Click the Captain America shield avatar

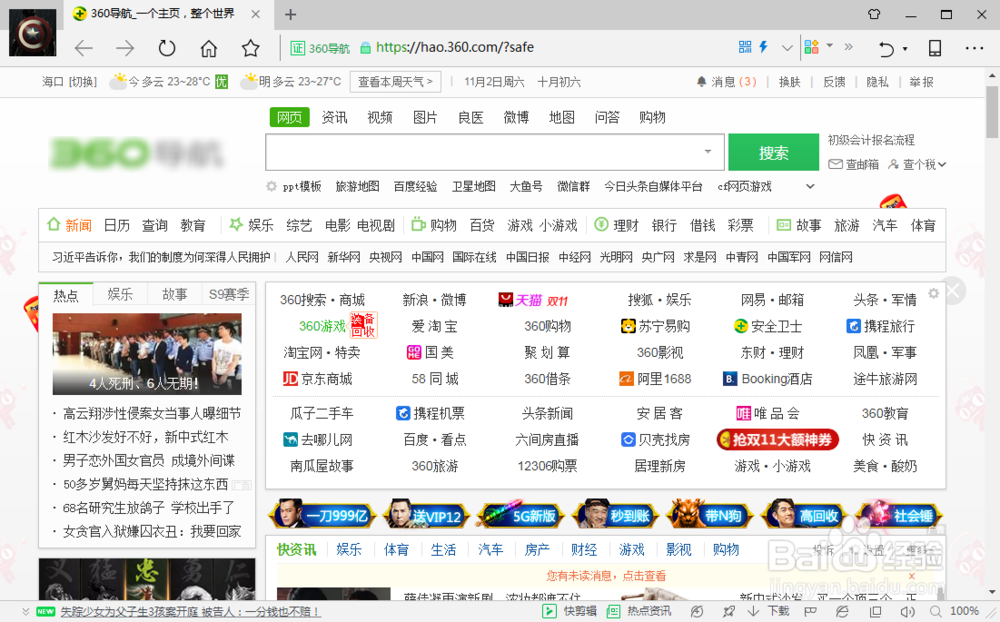coord(33,33)
